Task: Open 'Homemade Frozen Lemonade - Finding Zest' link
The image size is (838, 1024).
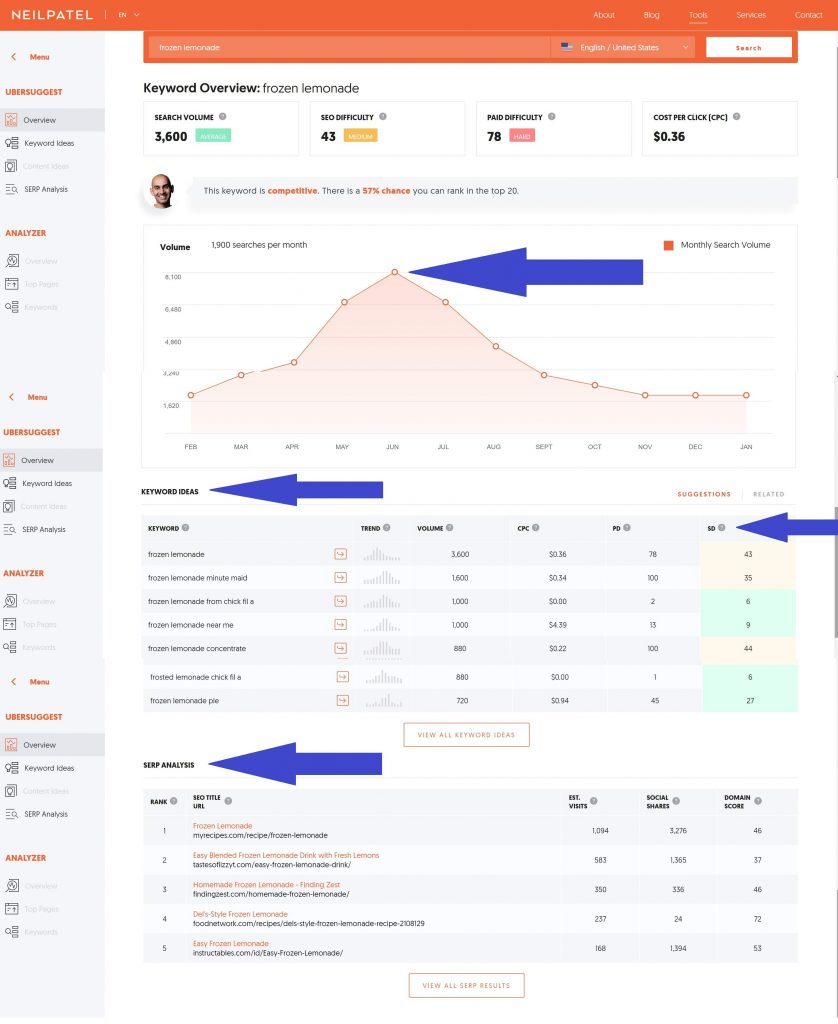Action: click(266, 884)
